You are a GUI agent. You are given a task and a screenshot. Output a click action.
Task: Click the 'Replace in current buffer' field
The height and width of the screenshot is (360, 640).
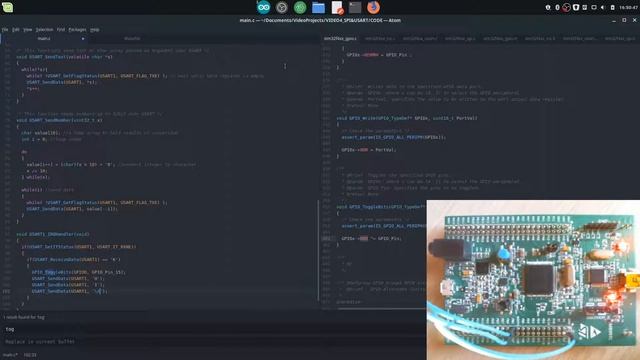pyautogui.click(x=213, y=341)
